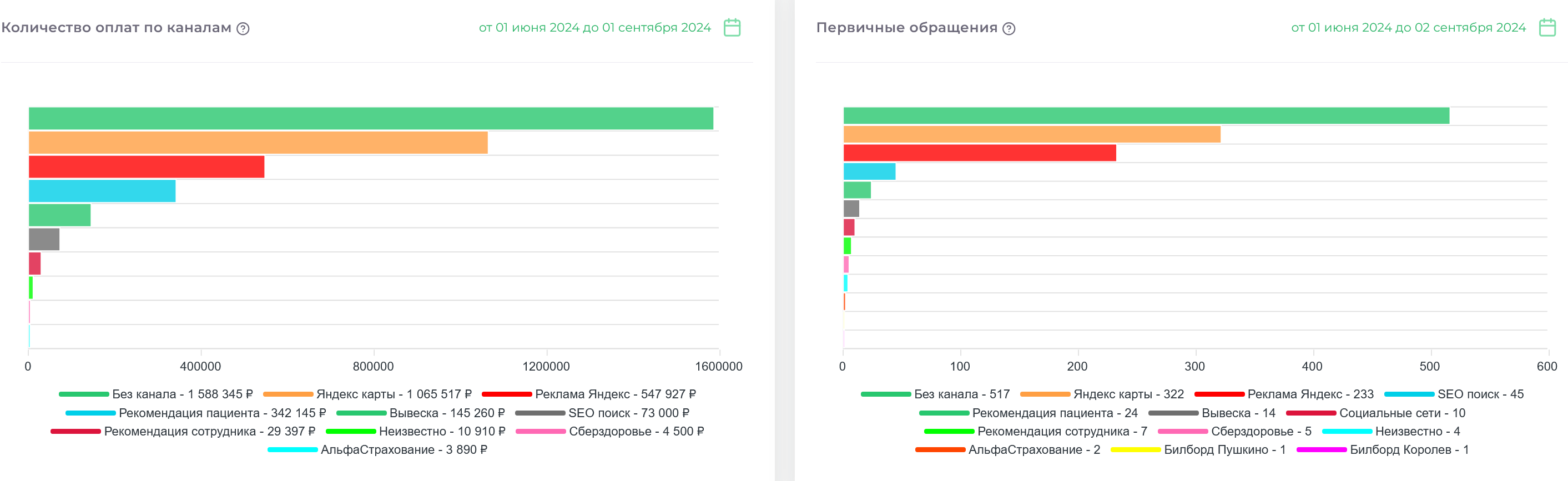
Task: Click the title Количество оплат по каналам
Action: [116, 28]
